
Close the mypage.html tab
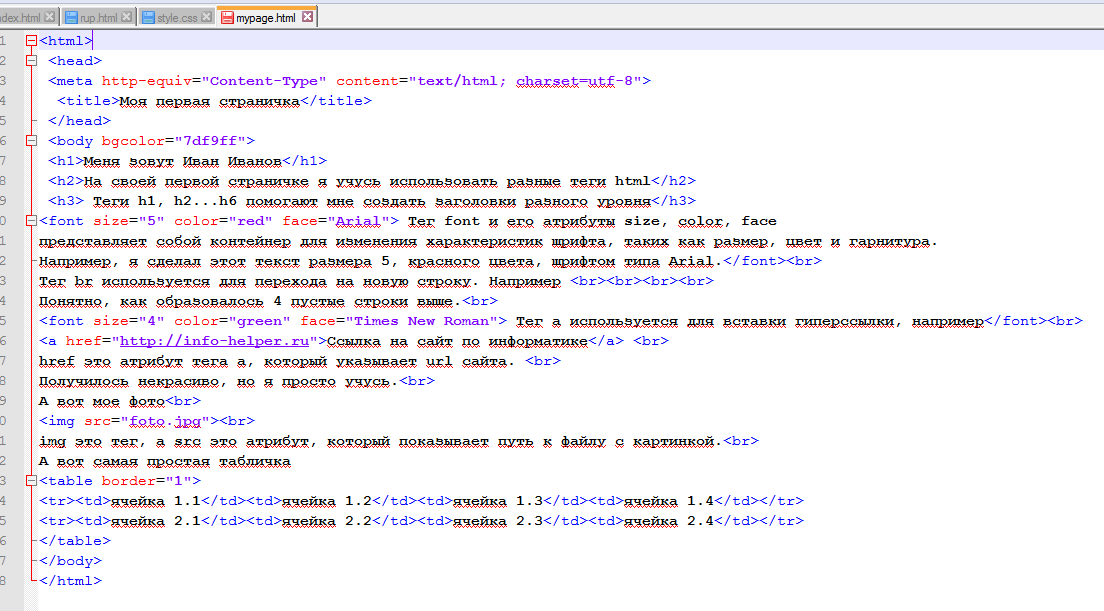[x=308, y=17]
